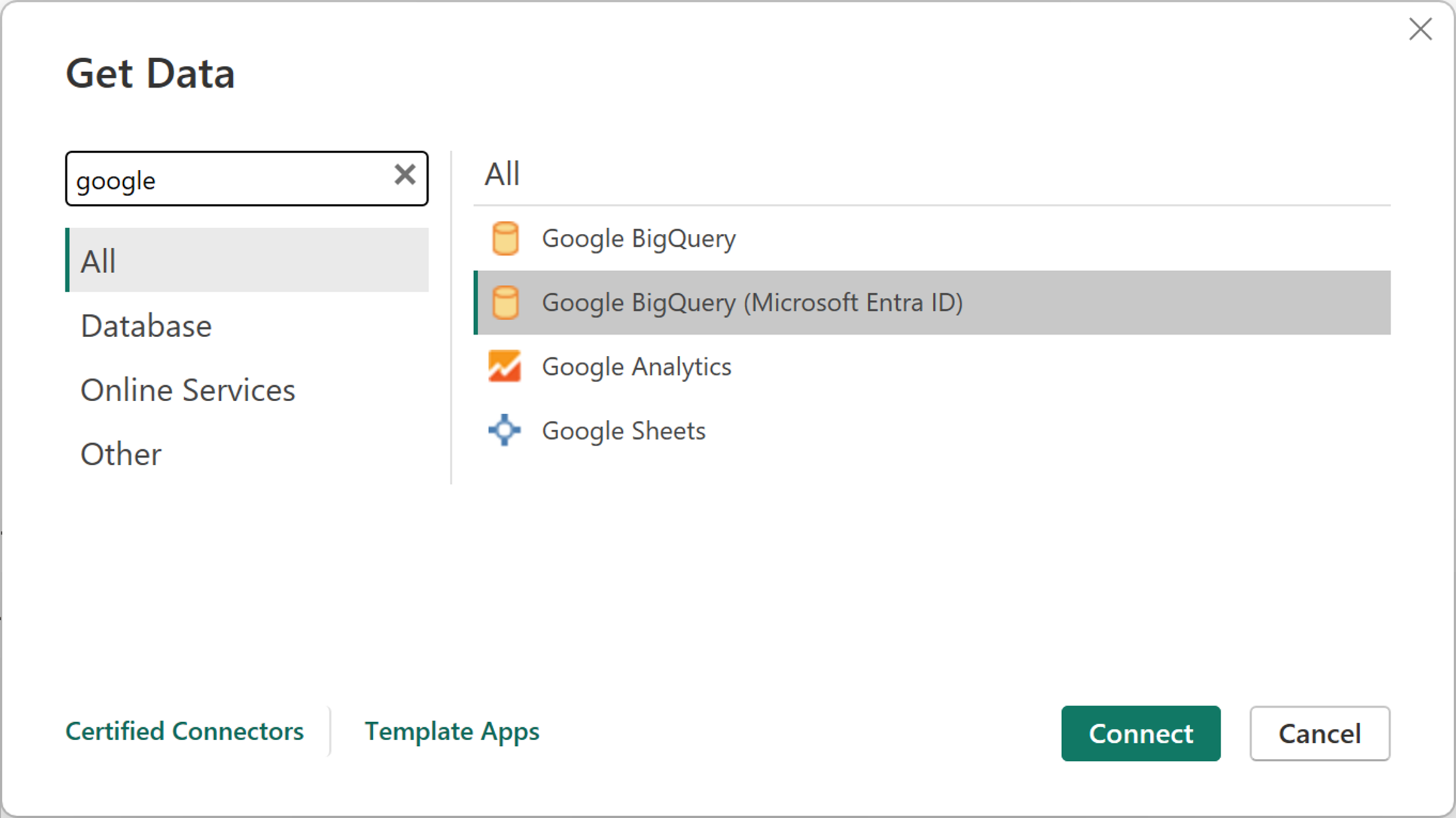Click the Google BigQuery (Microsoft Entra ID) icon
The width and height of the screenshot is (1456, 818).
pyautogui.click(x=505, y=302)
